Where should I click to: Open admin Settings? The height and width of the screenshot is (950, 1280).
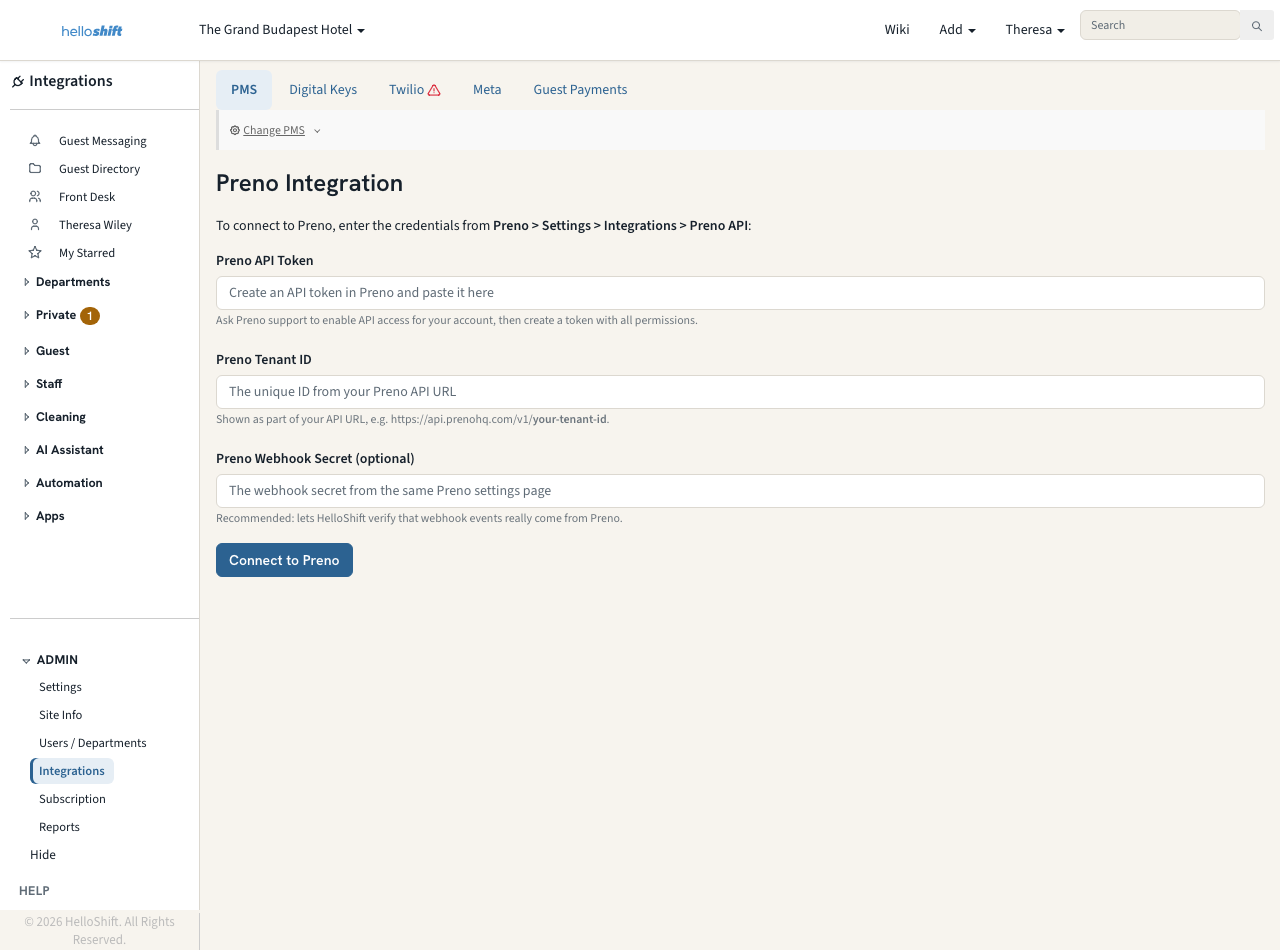(x=60, y=687)
